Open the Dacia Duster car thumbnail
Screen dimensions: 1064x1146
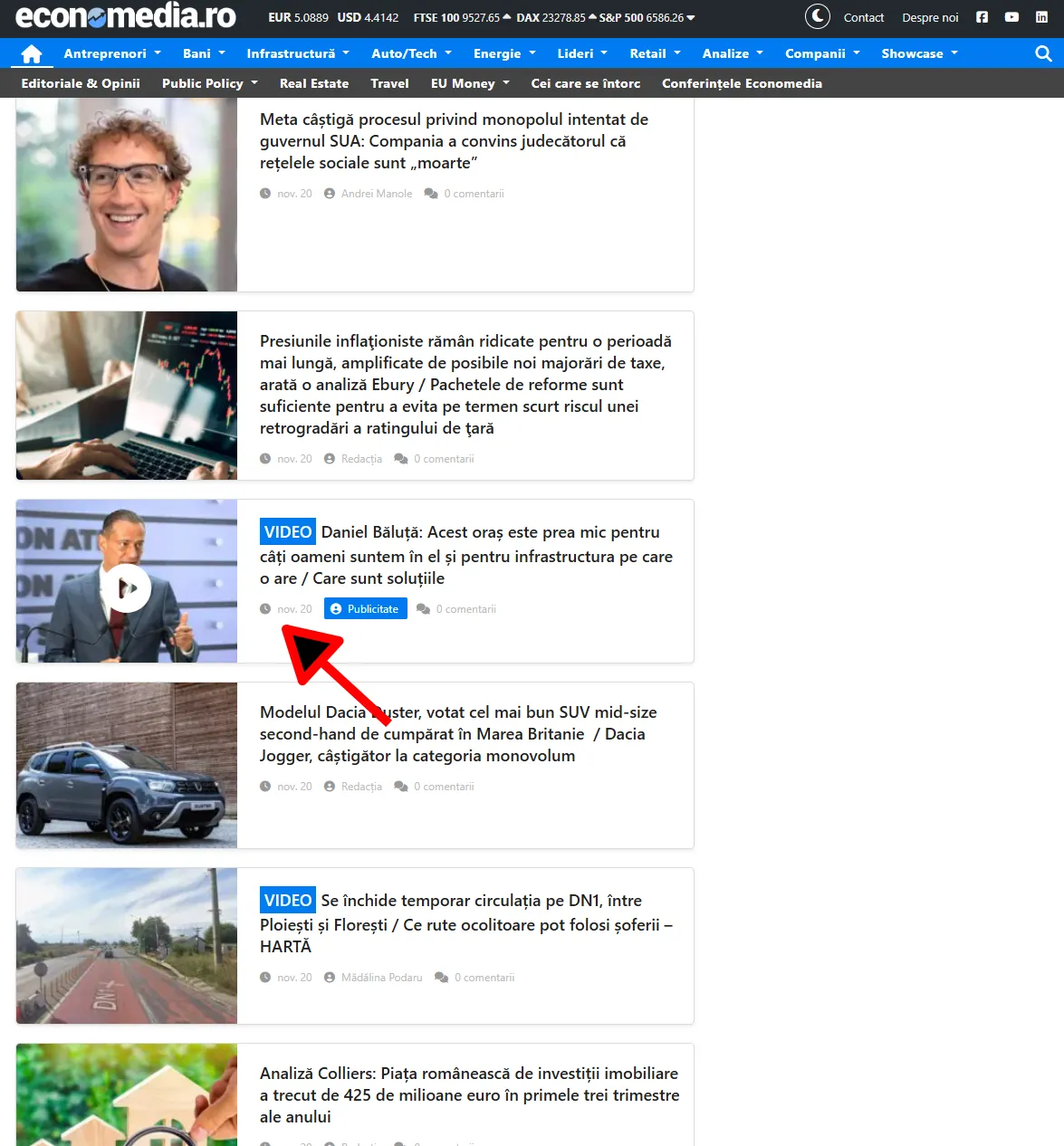[127, 765]
